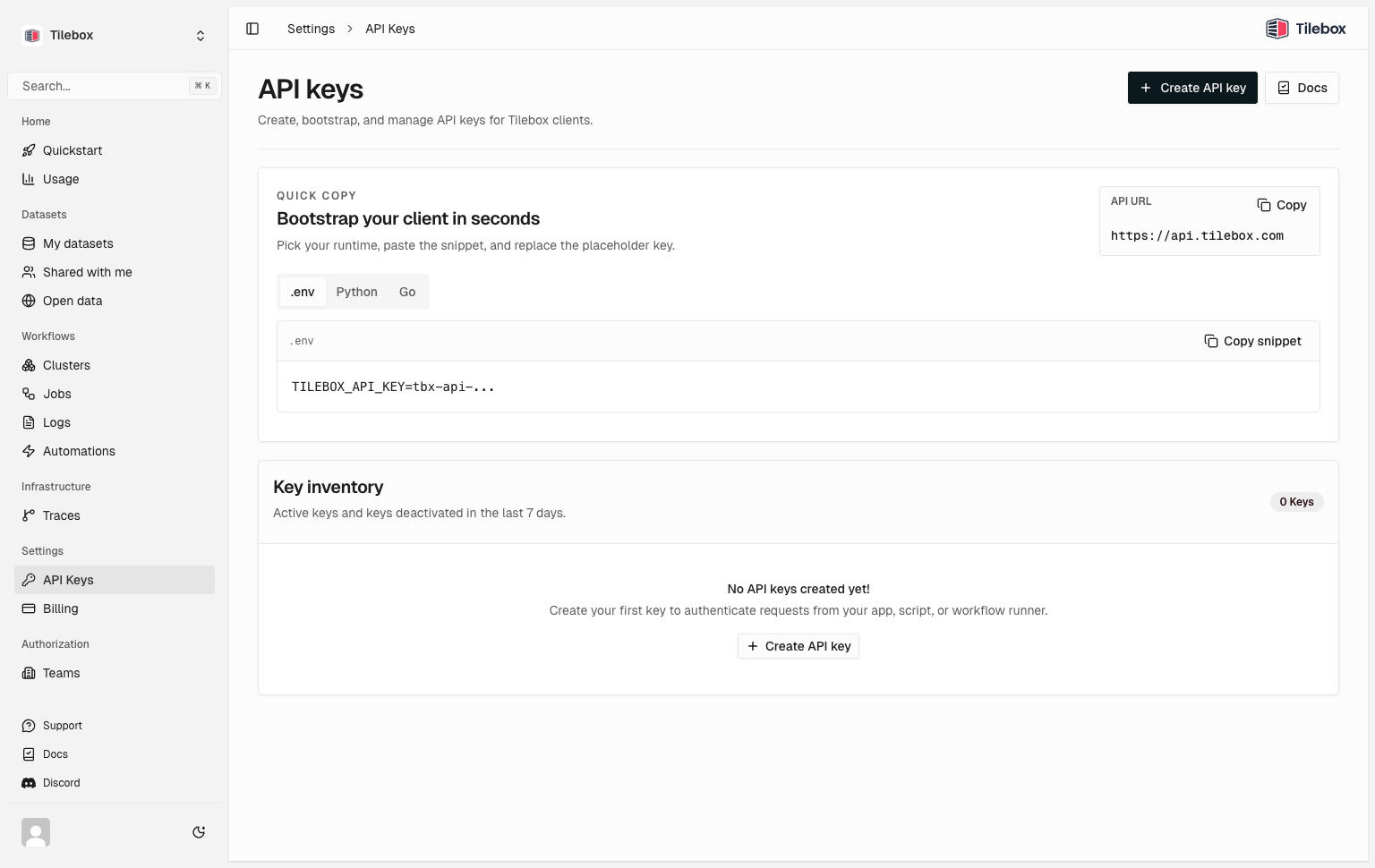
Task: Click the Billing credit card icon
Action: coord(29,608)
